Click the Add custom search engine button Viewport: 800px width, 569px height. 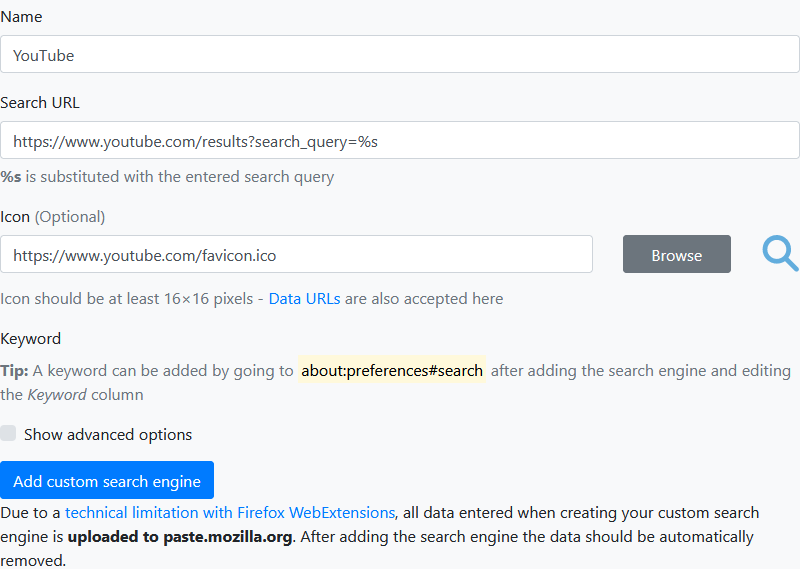[x=107, y=480]
